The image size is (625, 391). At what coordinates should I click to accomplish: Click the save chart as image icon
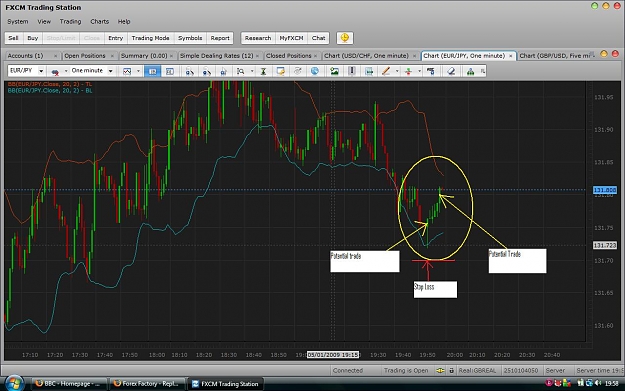point(334,71)
